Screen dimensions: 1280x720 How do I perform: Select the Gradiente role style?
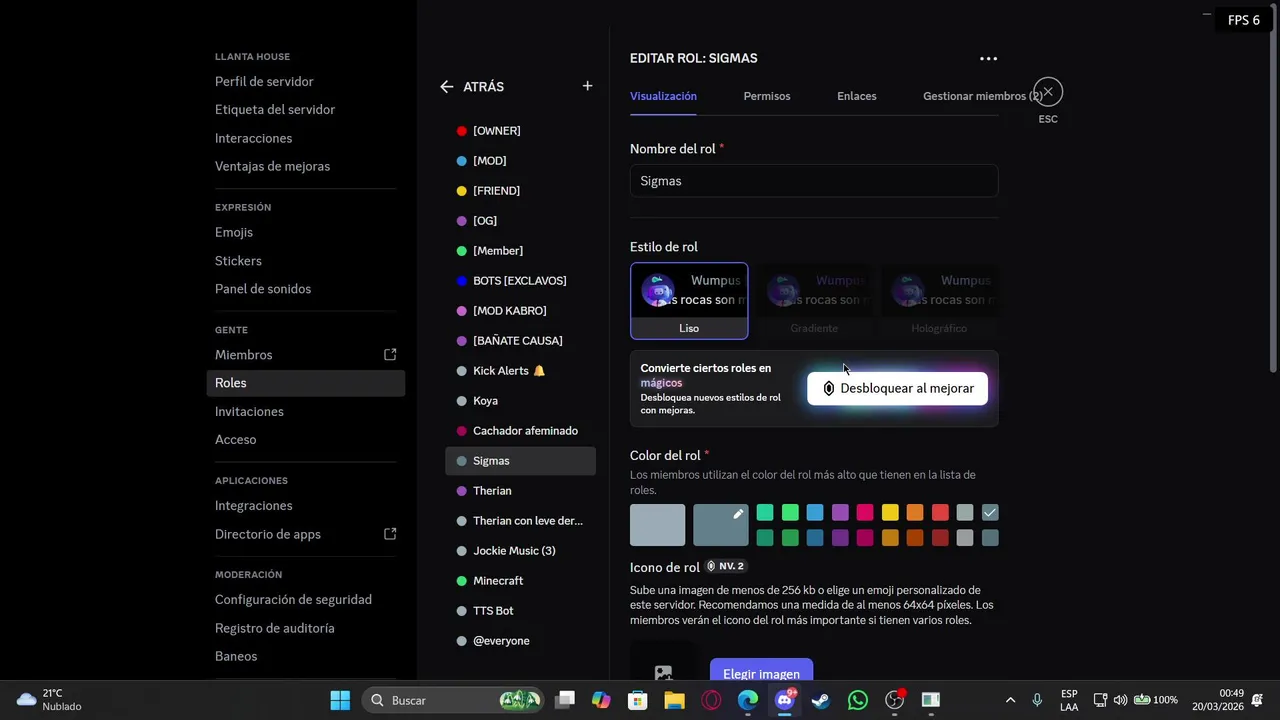tap(814, 301)
